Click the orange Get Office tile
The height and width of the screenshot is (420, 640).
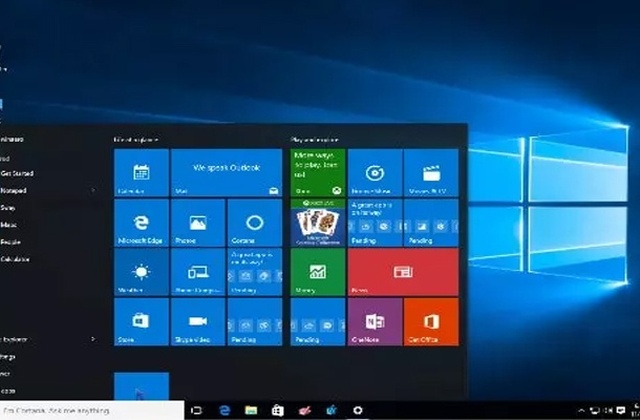click(431, 322)
